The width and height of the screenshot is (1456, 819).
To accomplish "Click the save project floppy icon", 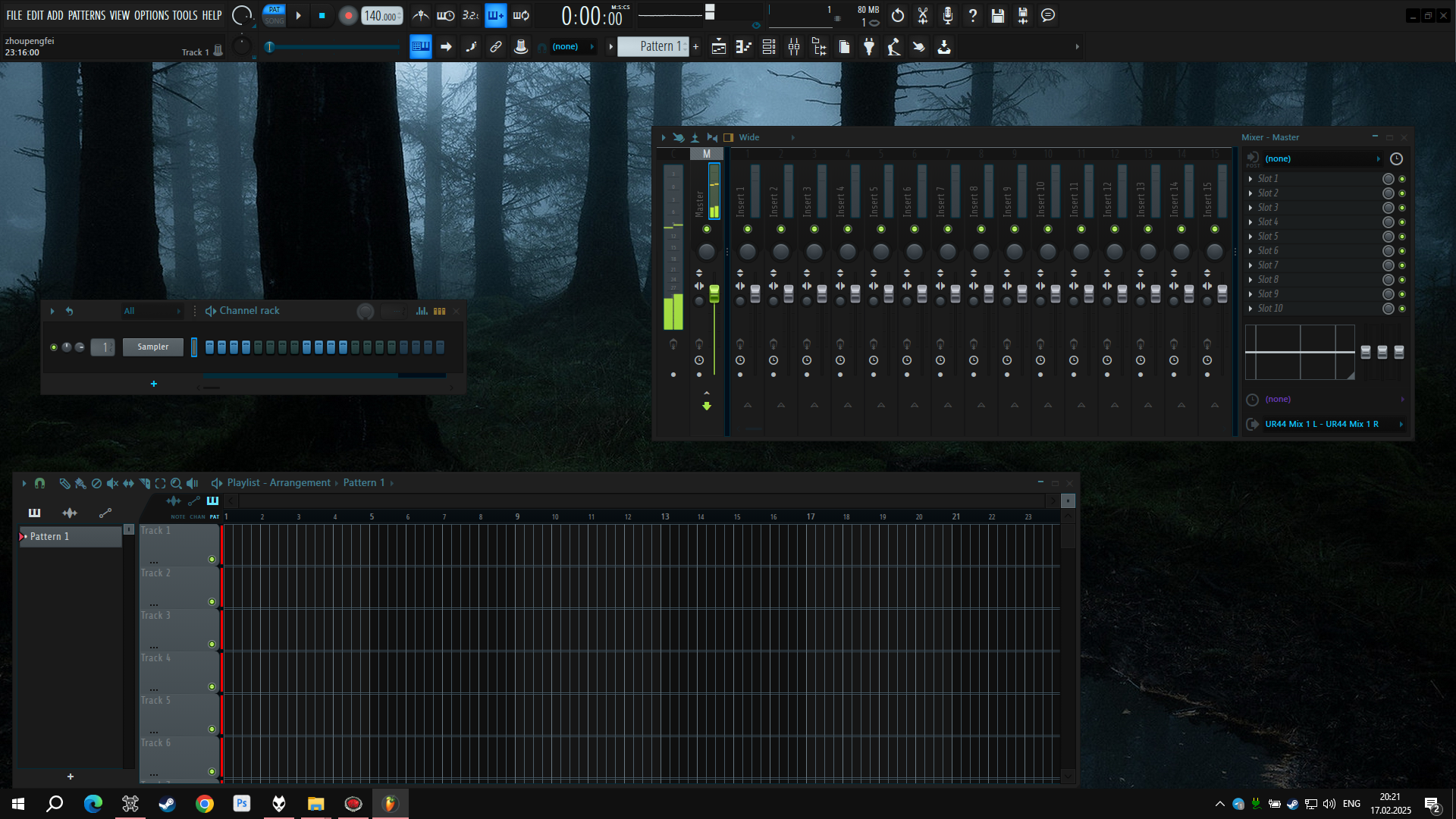I will pyautogui.click(x=998, y=15).
